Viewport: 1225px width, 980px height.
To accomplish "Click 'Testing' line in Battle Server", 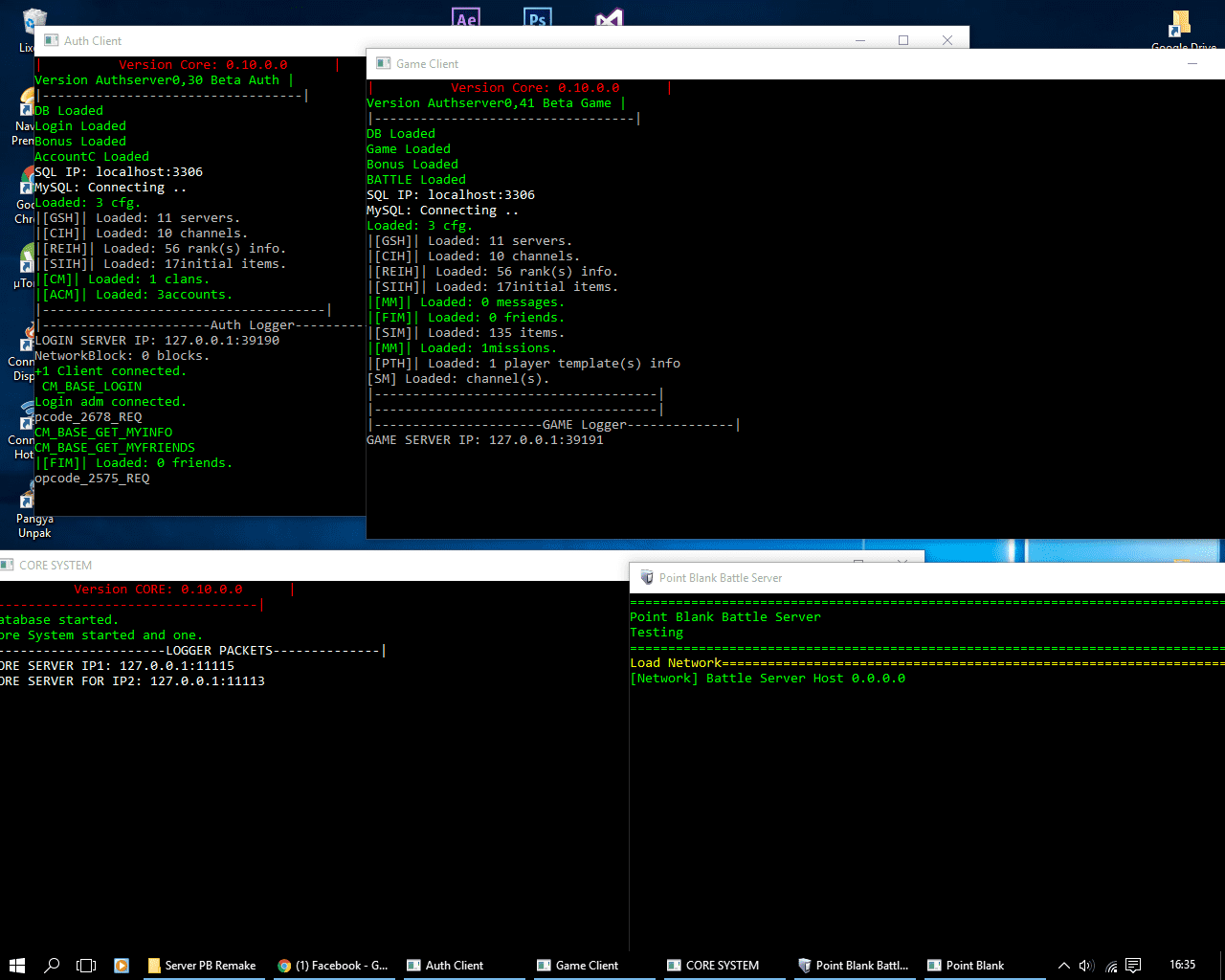I will click(657, 632).
